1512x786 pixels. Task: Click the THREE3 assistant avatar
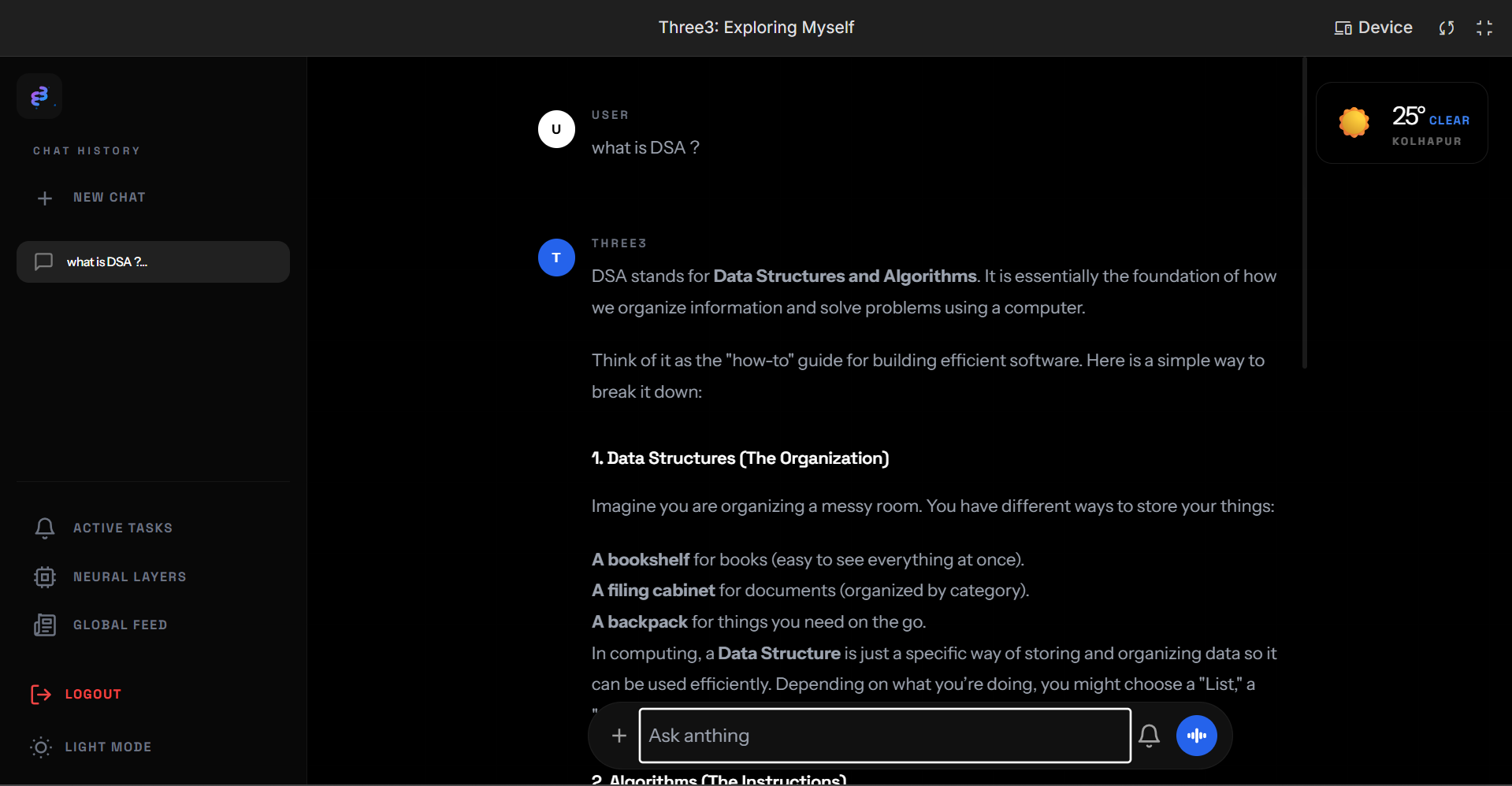[556, 257]
